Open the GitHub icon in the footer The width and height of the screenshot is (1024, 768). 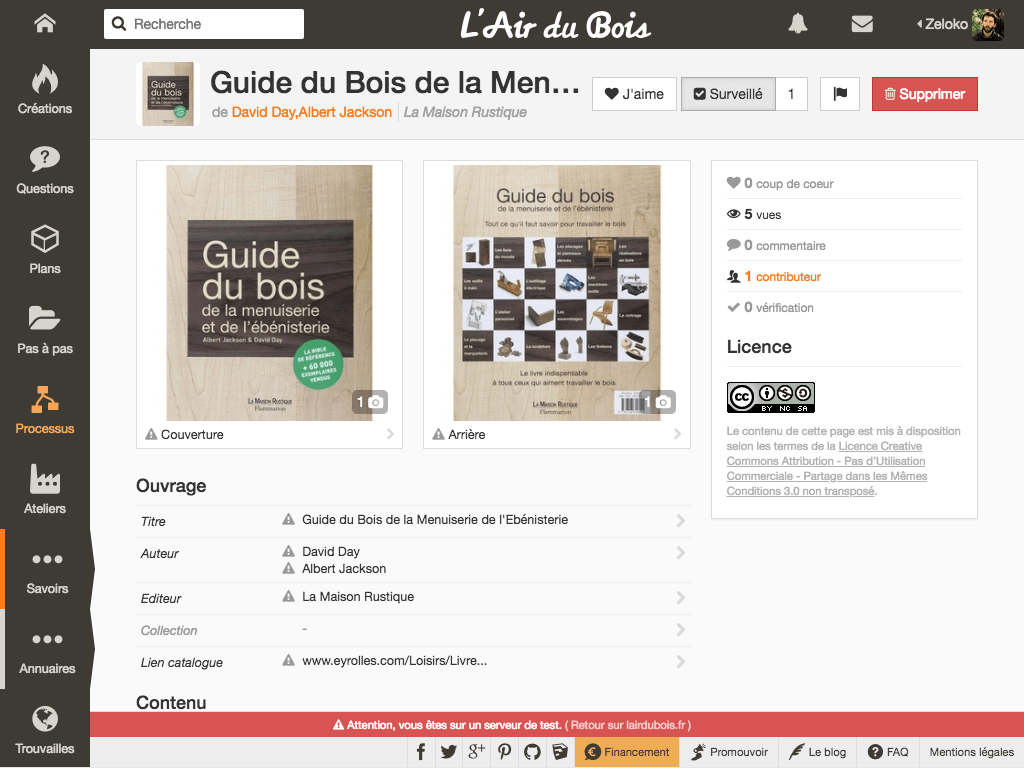[532, 752]
